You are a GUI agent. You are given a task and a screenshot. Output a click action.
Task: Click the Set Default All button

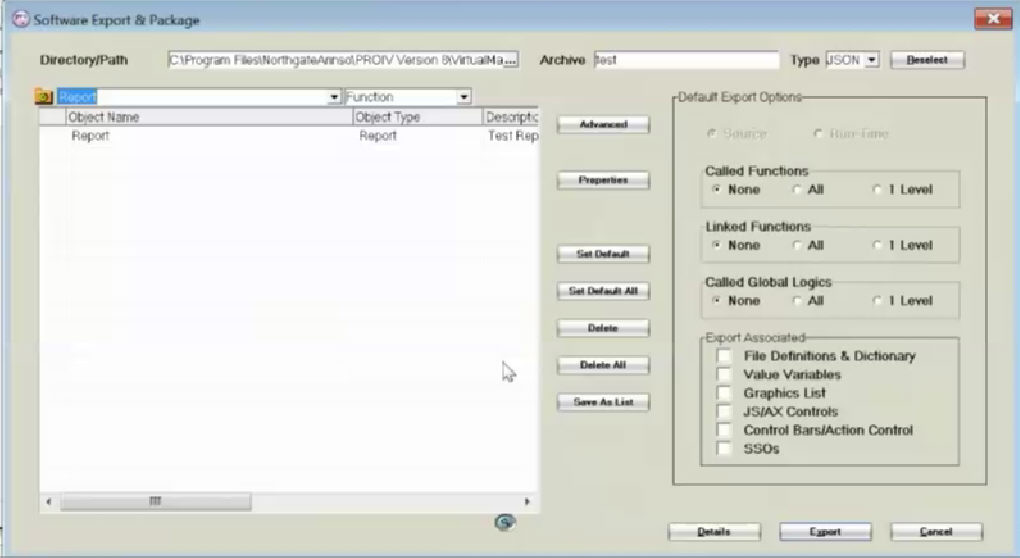pyautogui.click(x=603, y=291)
